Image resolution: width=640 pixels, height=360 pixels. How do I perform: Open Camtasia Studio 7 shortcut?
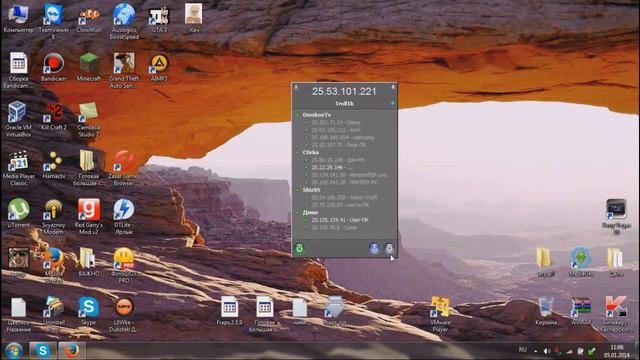pyautogui.click(x=89, y=119)
